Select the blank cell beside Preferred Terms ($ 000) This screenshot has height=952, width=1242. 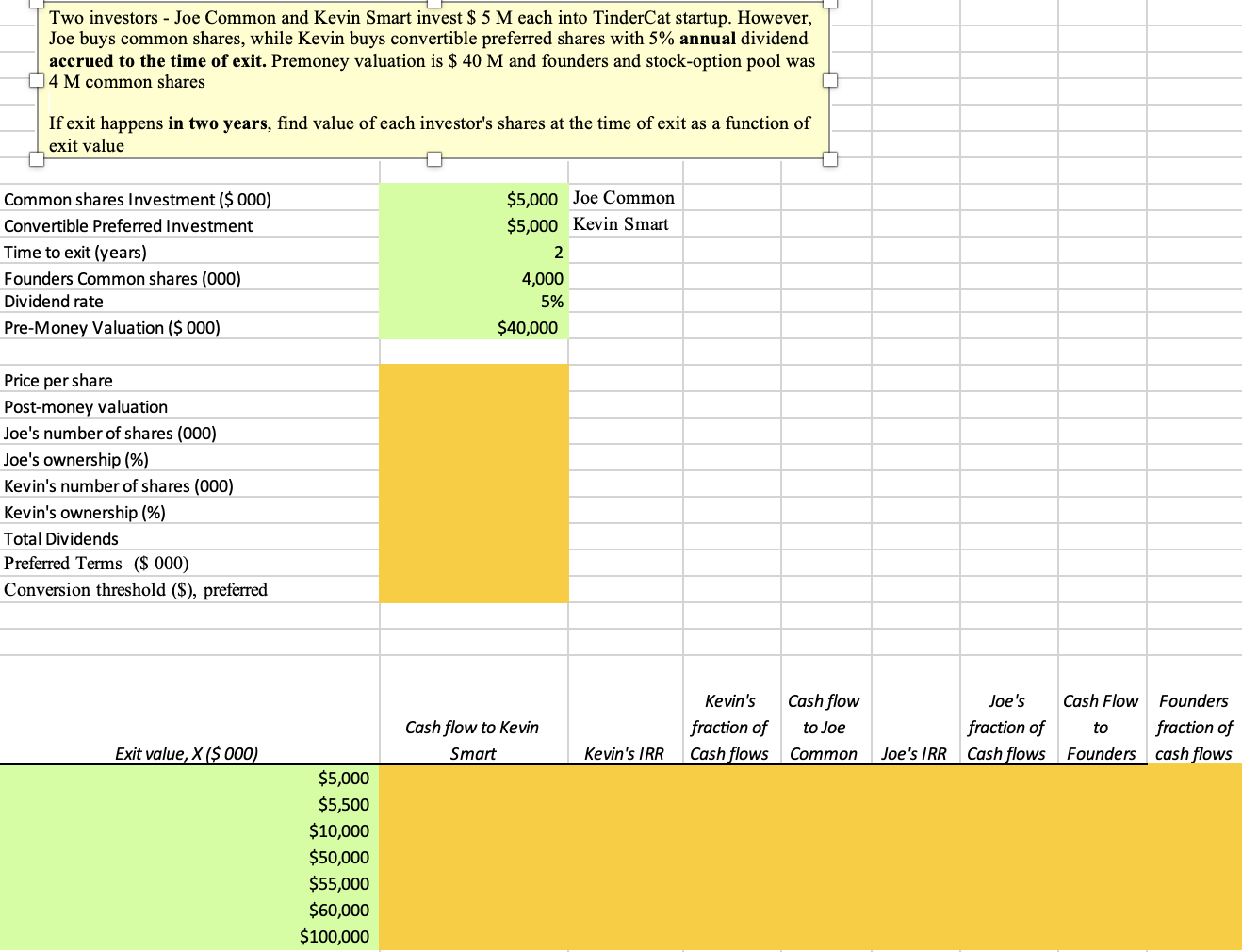click(474, 564)
